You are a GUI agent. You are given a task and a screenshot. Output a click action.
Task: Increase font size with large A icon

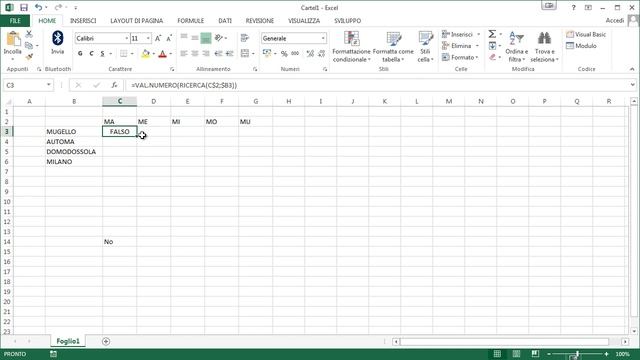[158, 38]
